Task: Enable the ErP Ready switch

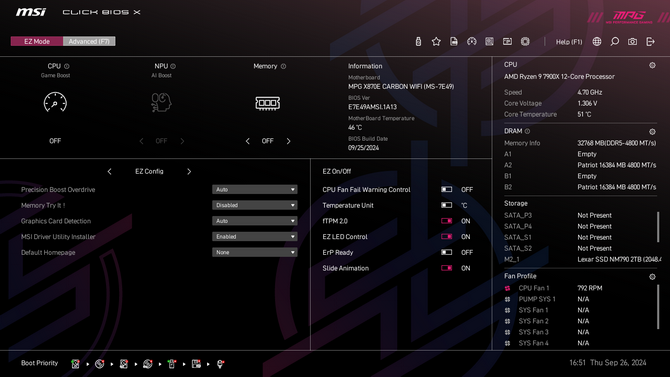Action: pyautogui.click(x=447, y=252)
